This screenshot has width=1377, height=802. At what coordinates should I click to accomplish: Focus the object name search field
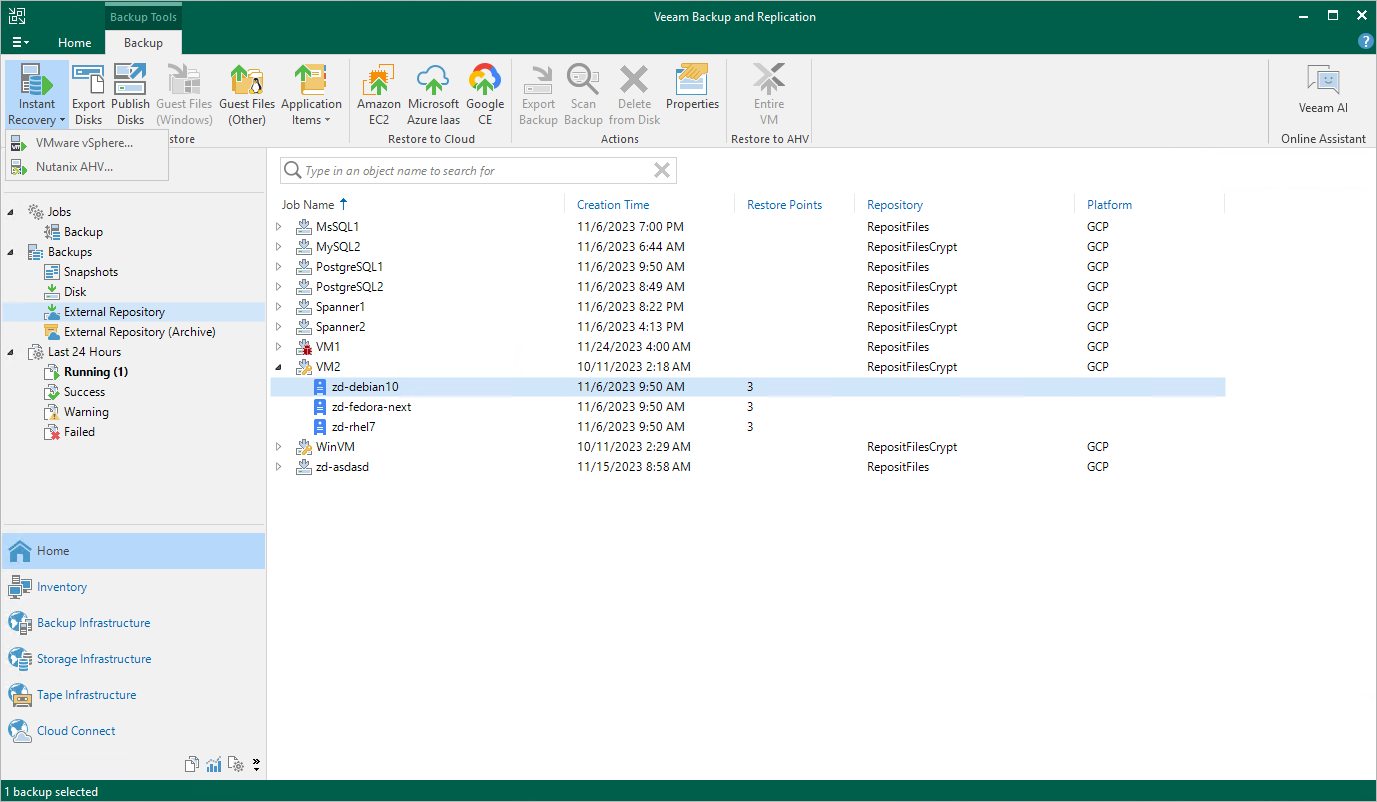[478, 171]
